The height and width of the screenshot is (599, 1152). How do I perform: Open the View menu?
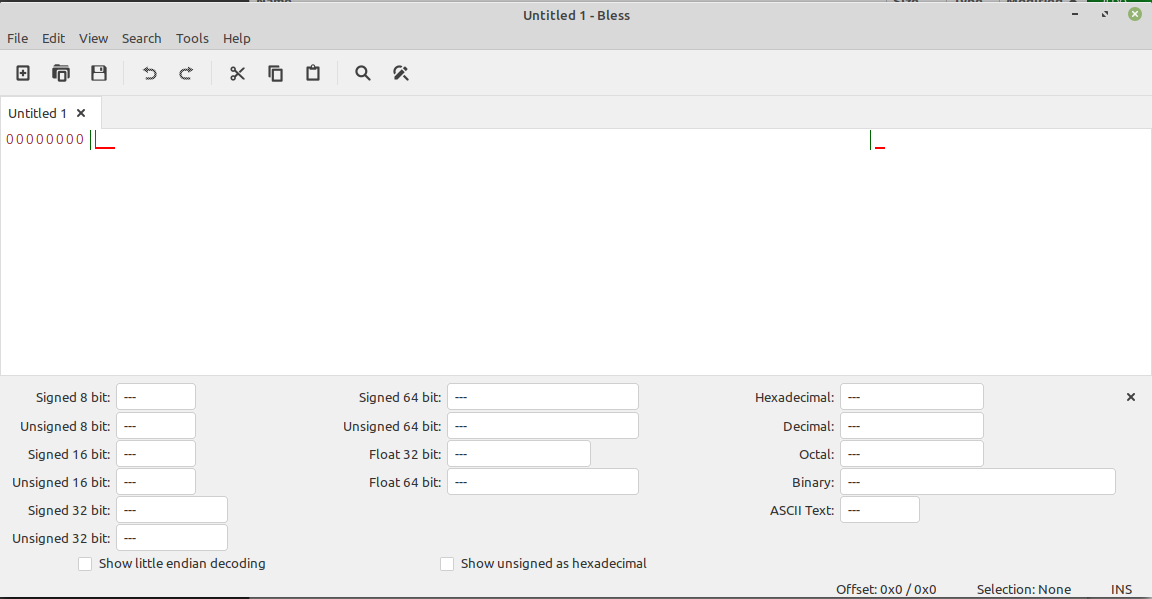(x=93, y=38)
